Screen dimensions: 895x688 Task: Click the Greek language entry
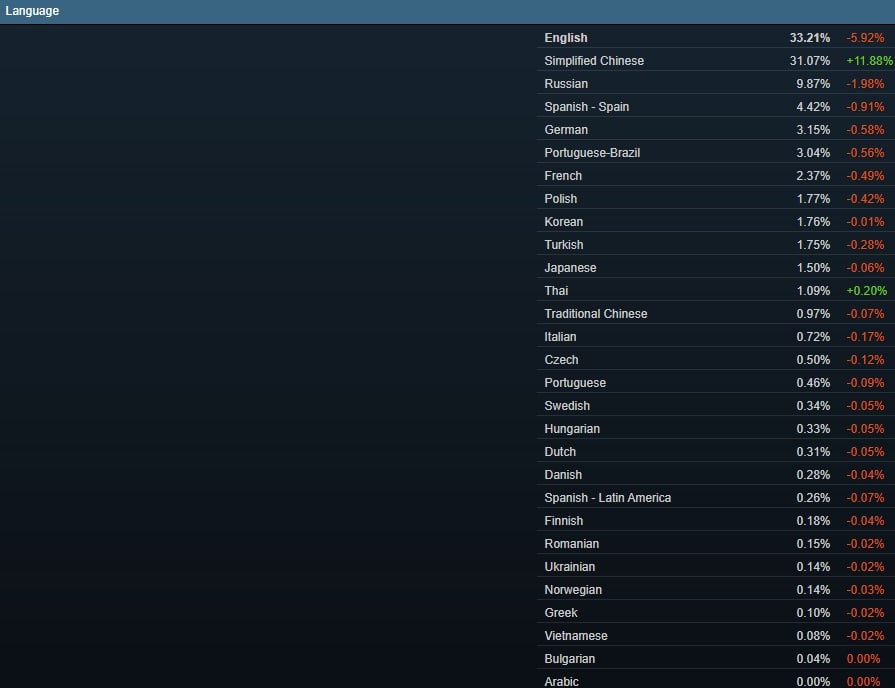716,613
